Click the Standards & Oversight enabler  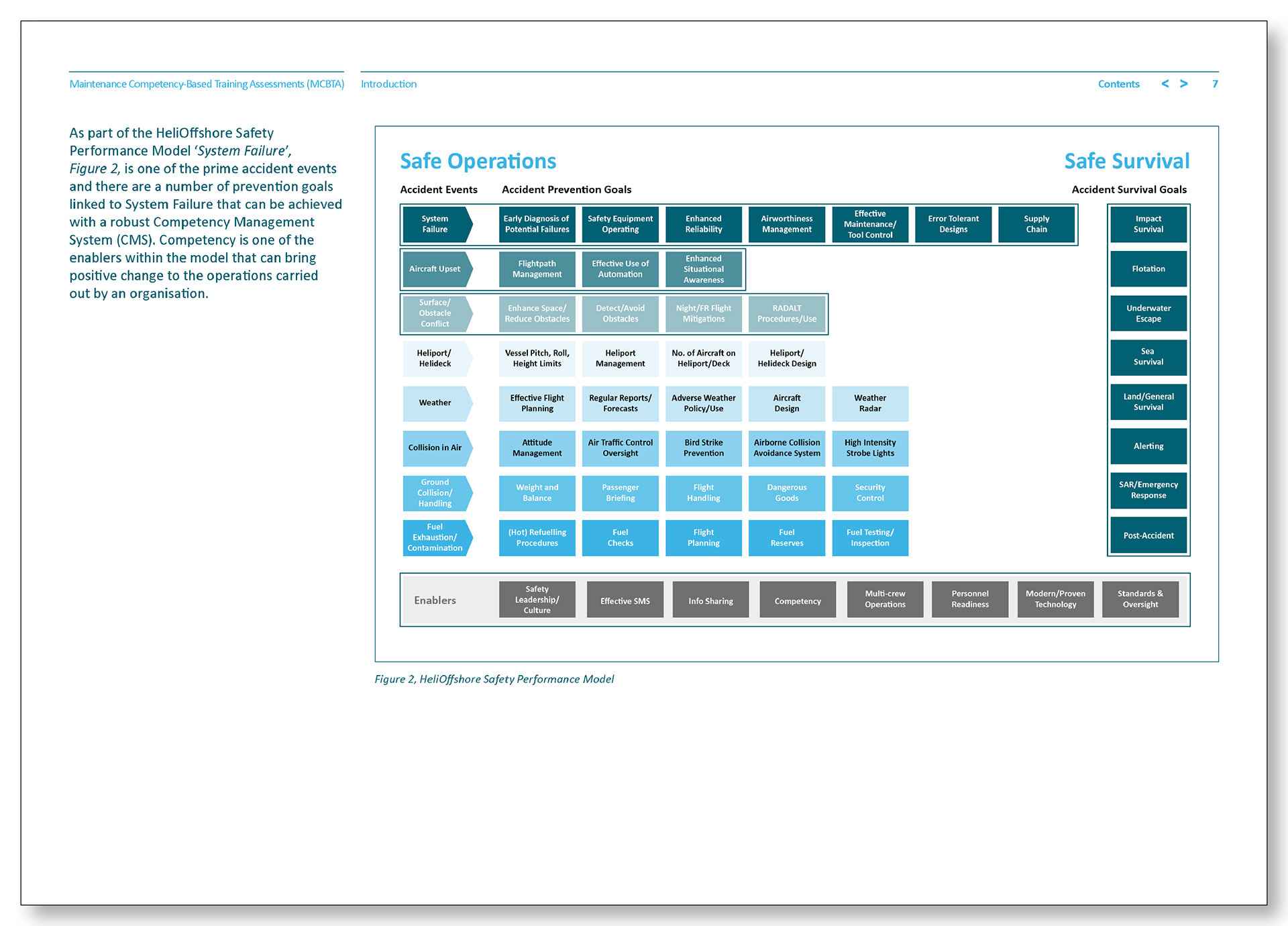(1140, 599)
